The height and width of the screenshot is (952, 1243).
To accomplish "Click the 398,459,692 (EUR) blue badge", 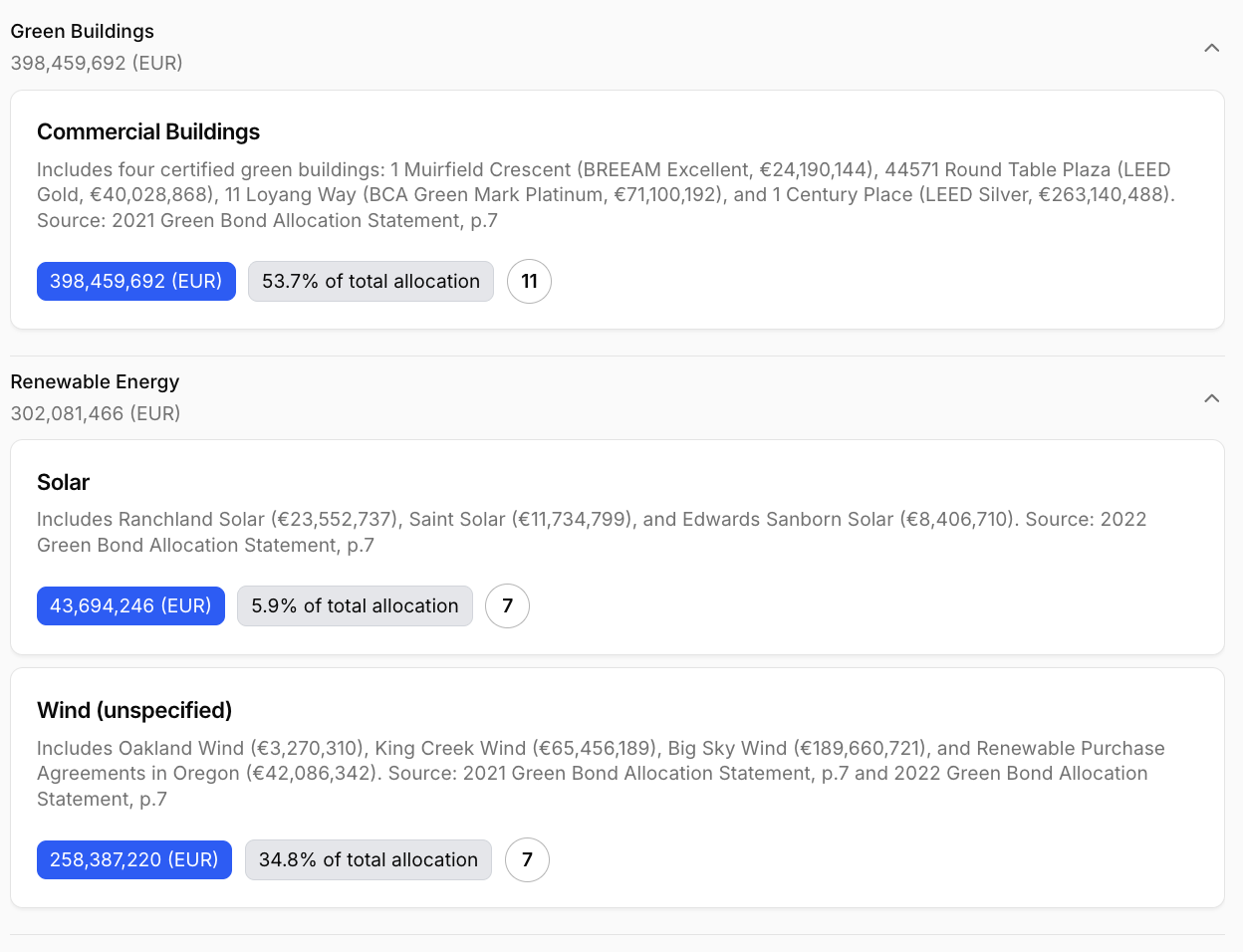I will (x=136, y=282).
